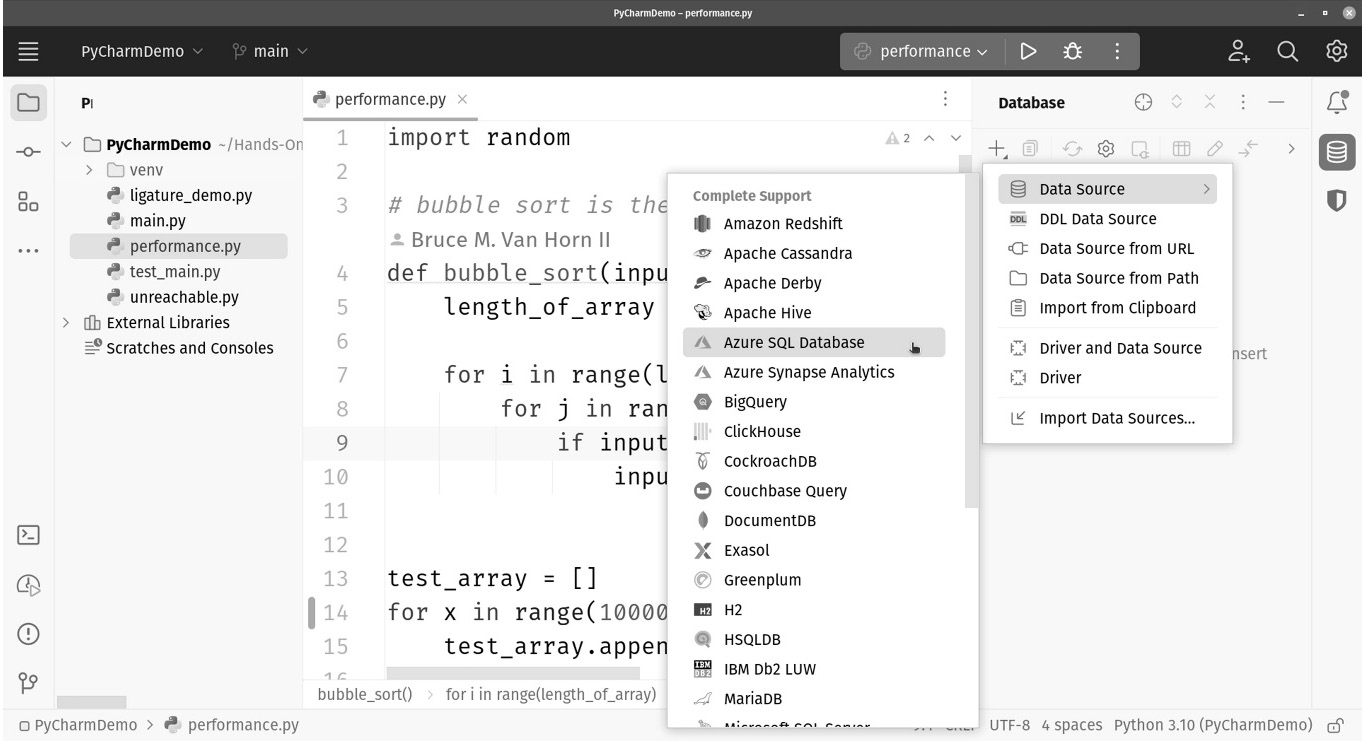Hide the Database panel
This screenshot has height=741, width=1365.
(x=1275, y=102)
